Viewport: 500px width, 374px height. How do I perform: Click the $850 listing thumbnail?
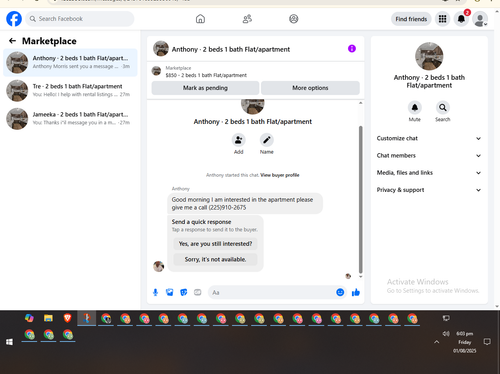[156, 71]
